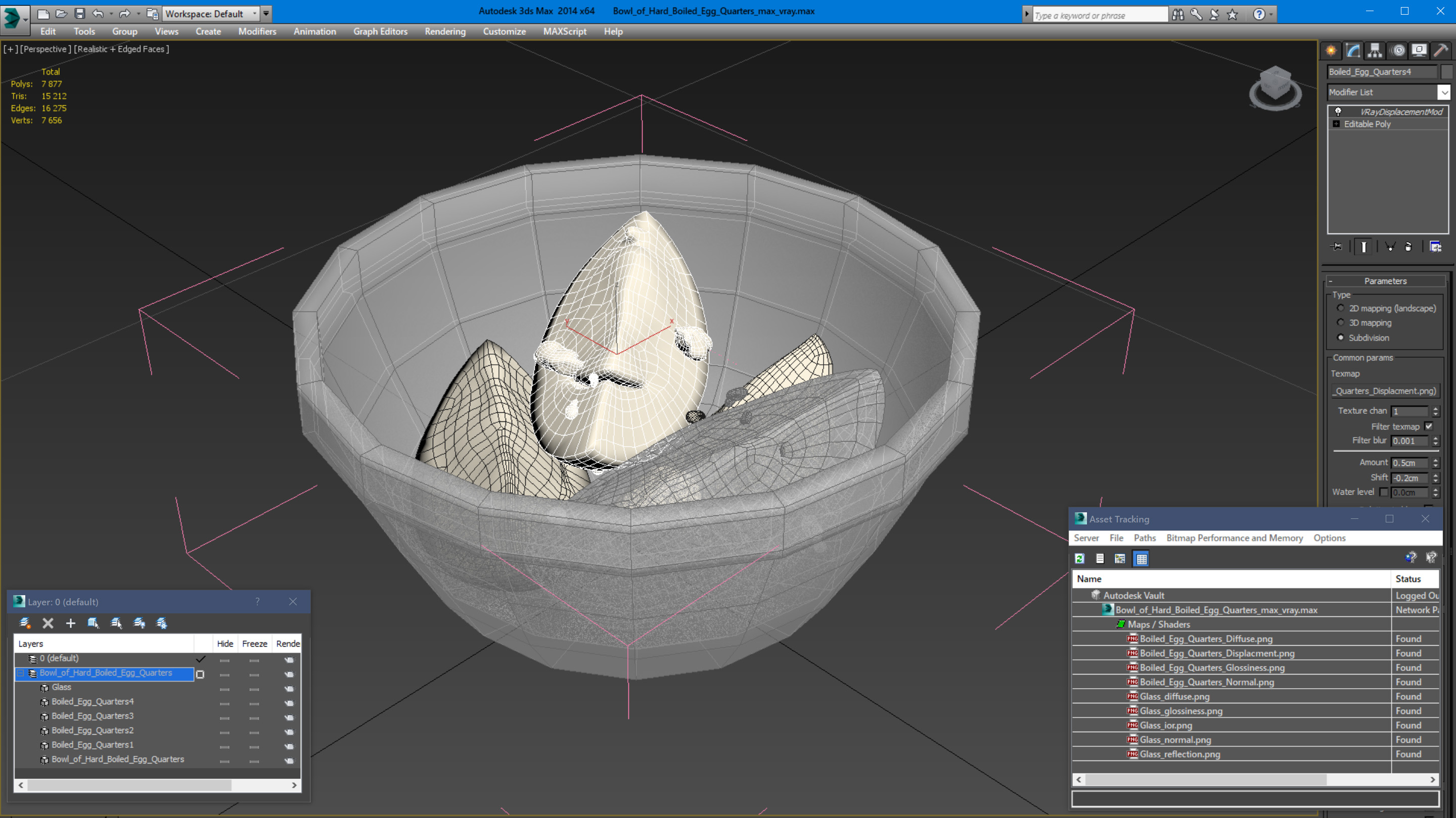Click the Redo arrow icon
Image resolution: width=1456 pixels, height=818 pixels.
[x=124, y=14]
